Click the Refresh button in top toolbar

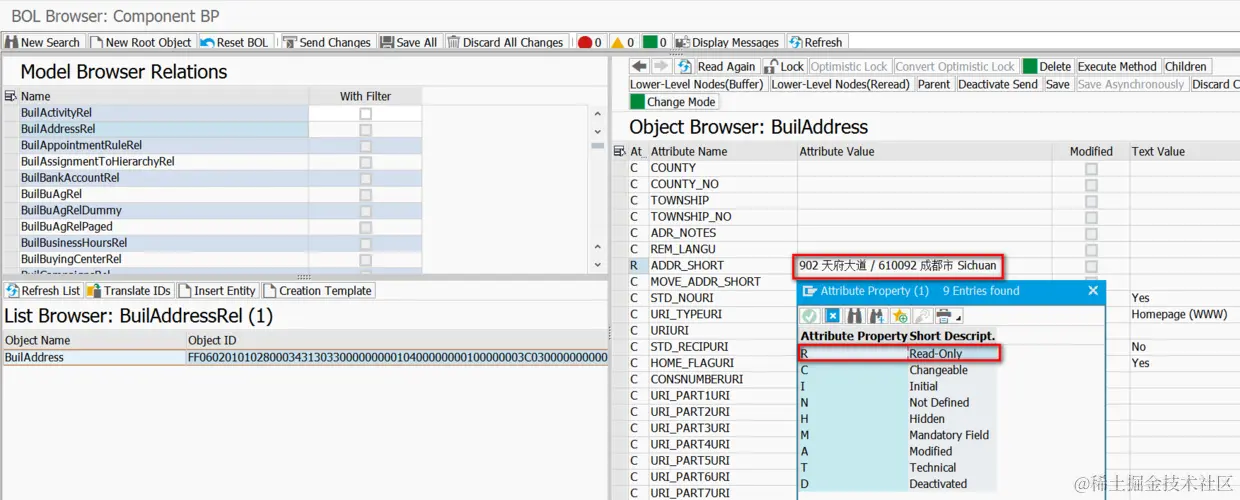[x=816, y=42]
